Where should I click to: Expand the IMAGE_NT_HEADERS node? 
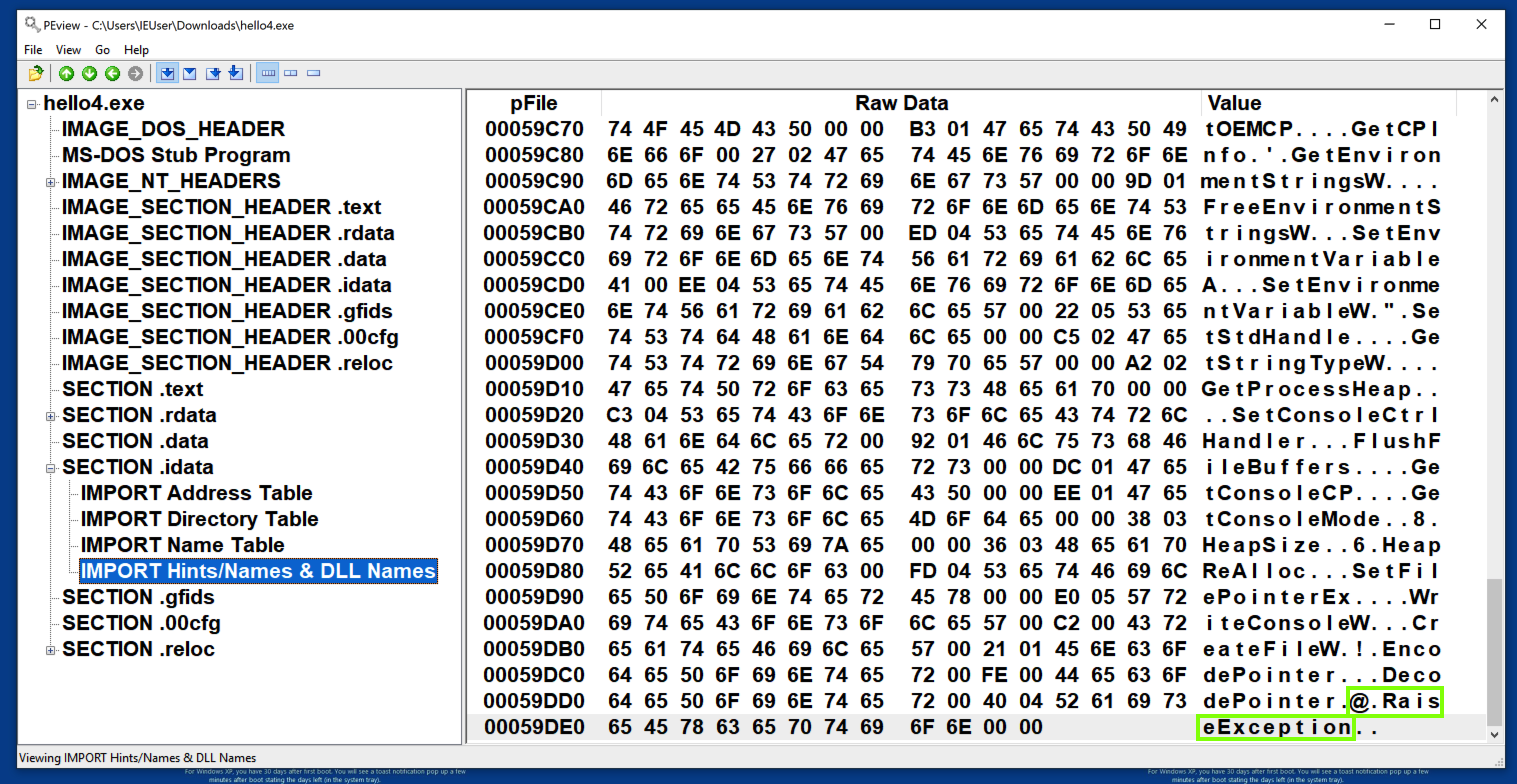click(x=50, y=182)
